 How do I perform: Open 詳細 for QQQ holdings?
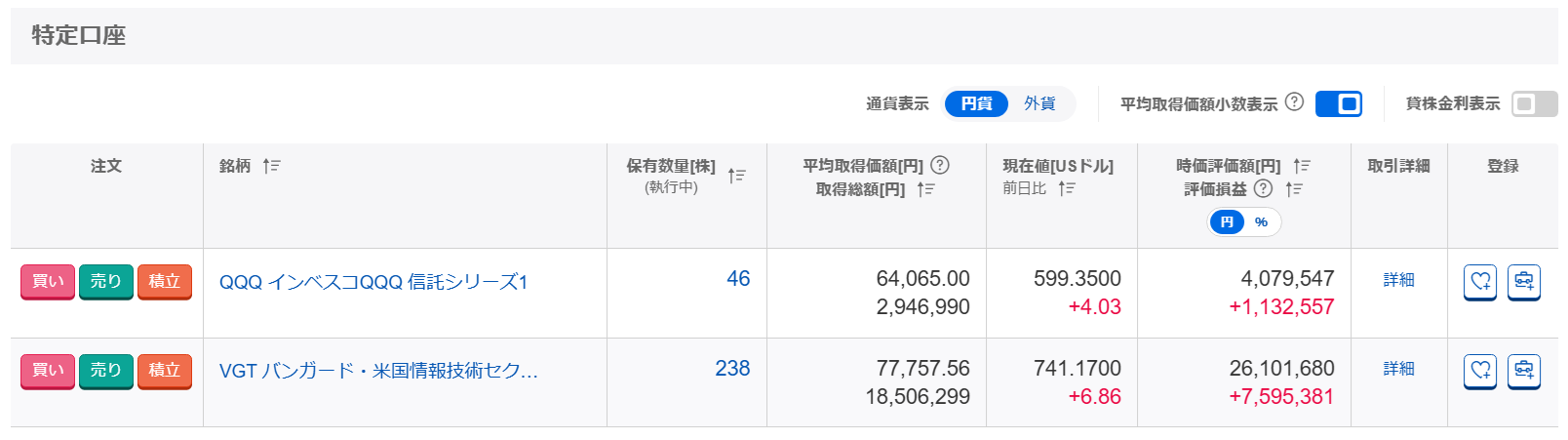(1398, 280)
